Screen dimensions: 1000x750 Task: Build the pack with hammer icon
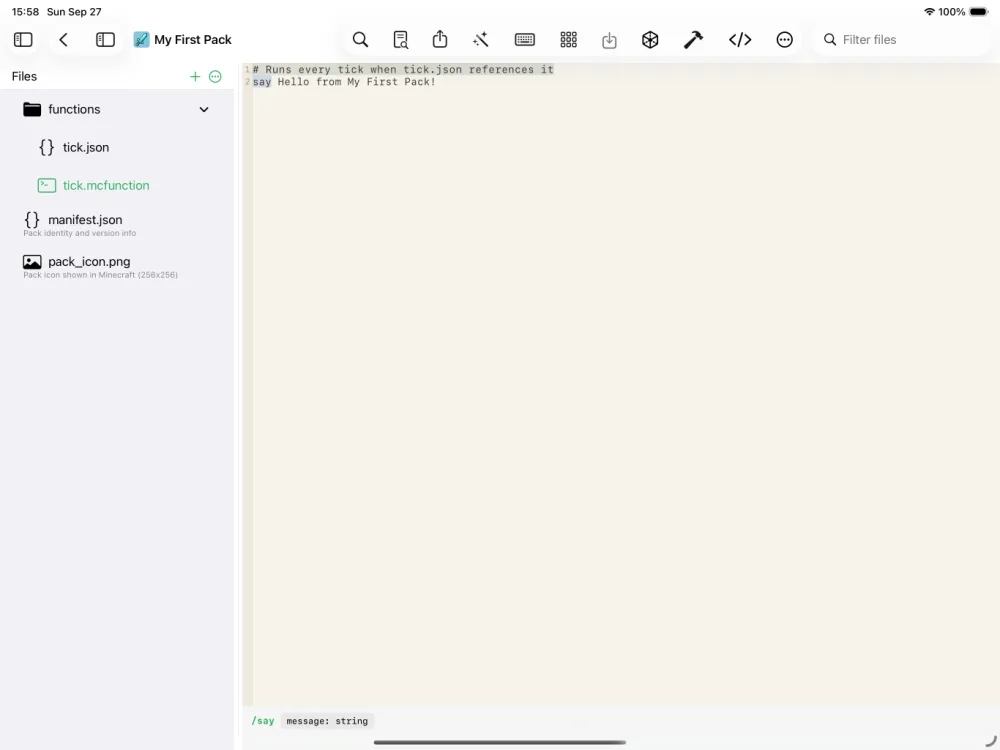[693, 40]
